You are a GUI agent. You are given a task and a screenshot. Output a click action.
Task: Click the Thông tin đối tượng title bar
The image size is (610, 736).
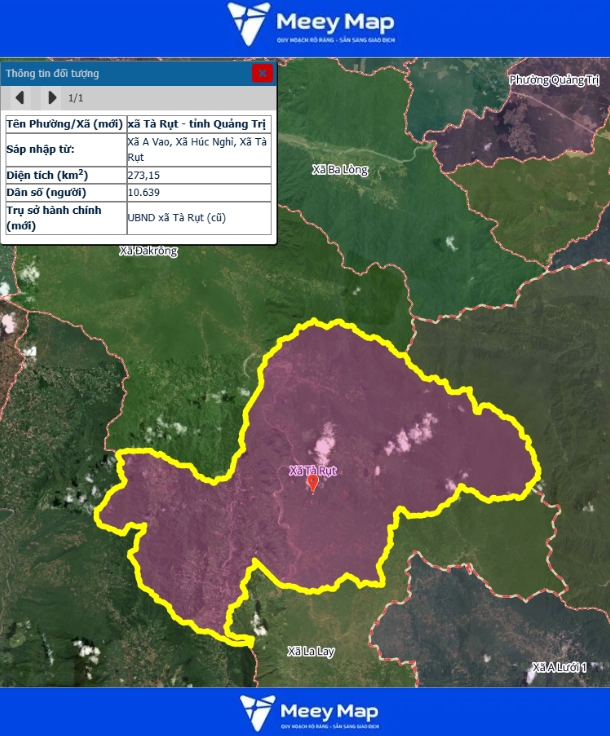120,73
